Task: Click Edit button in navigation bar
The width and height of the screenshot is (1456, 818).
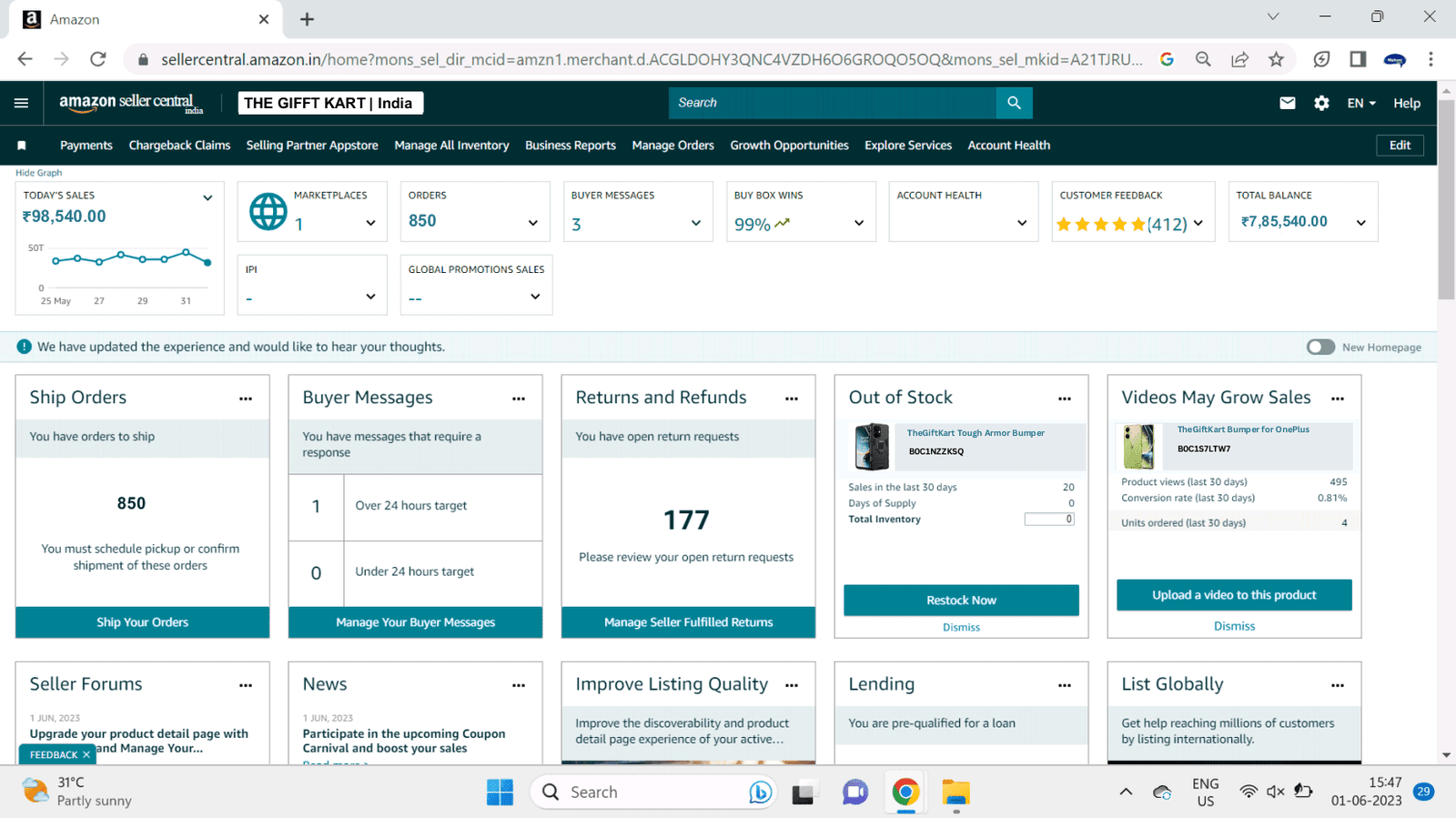Action: pyautogui.click(x=1400, y=146)
